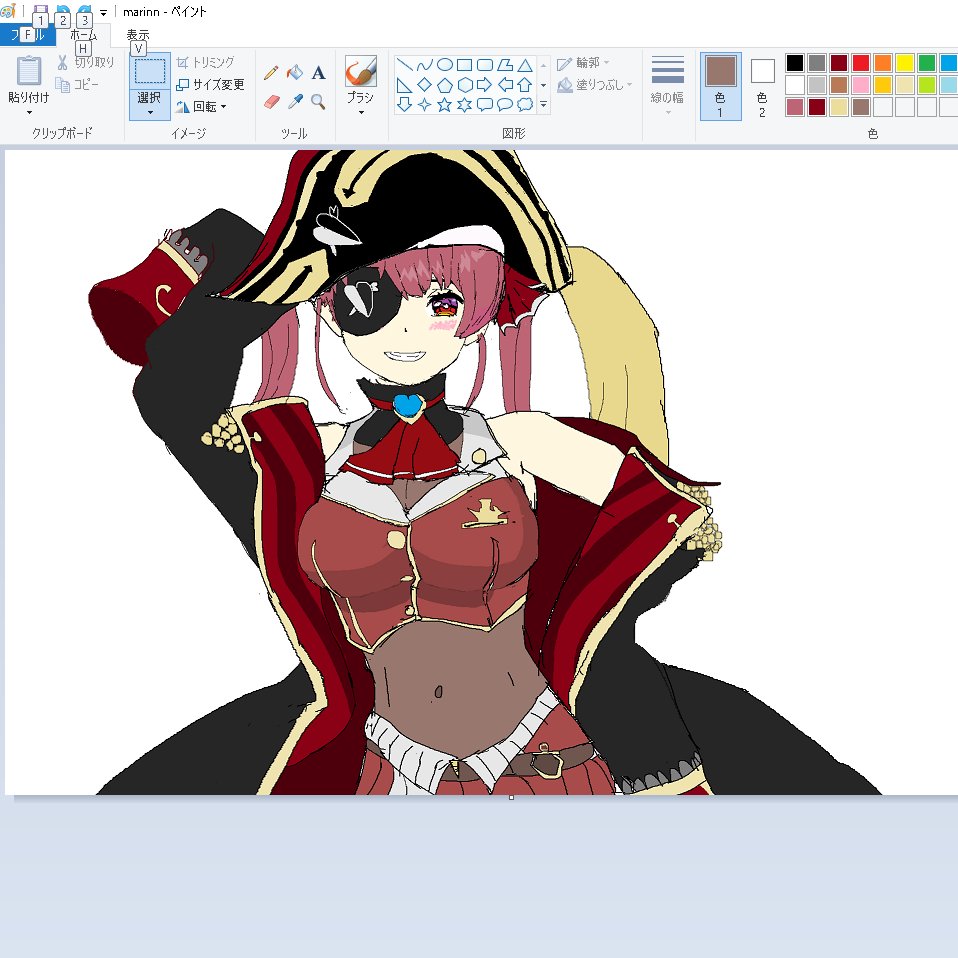Select the Color picker eyedropper tool

[295, 101]
